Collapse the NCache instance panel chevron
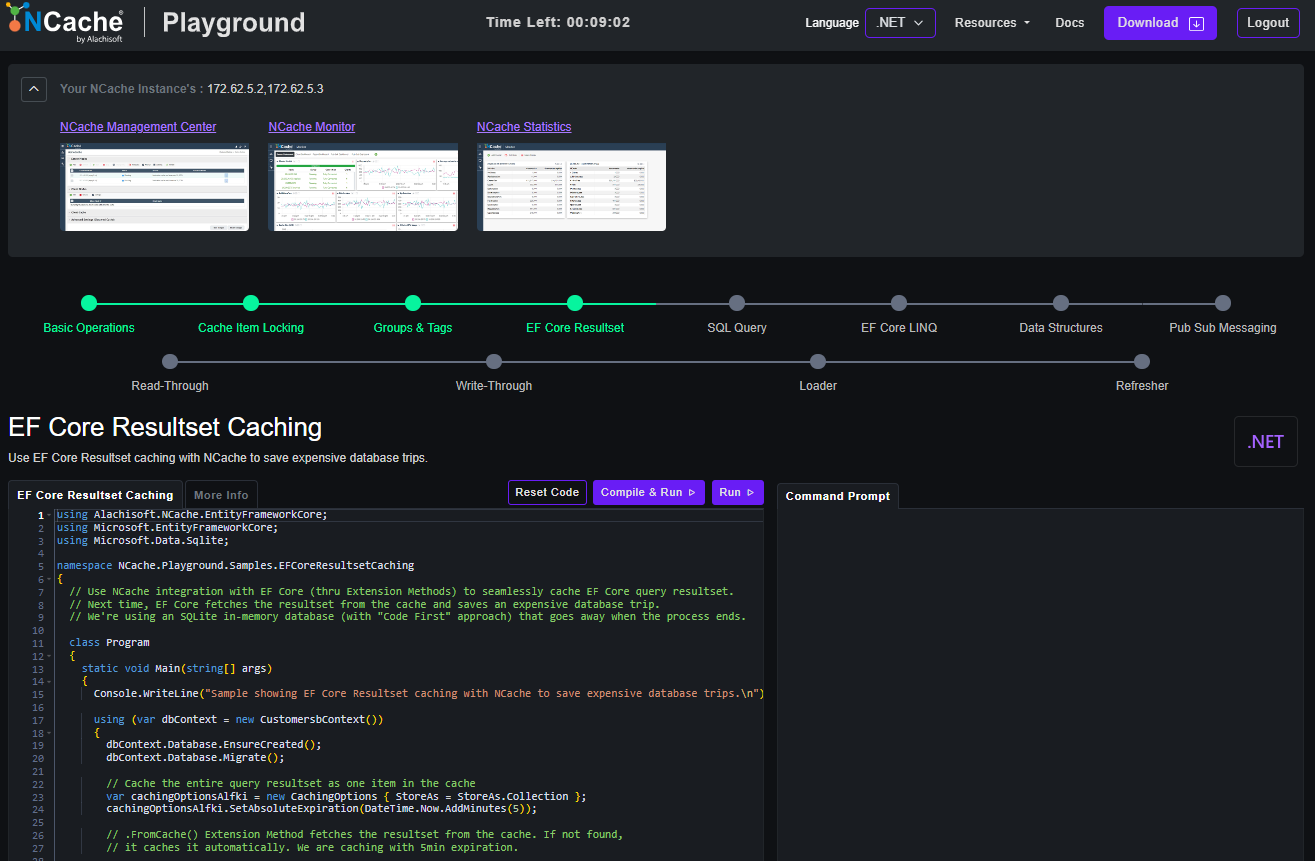Viewport: 1315px width, 861px height. pyautogui.click(x=34, y=89)
